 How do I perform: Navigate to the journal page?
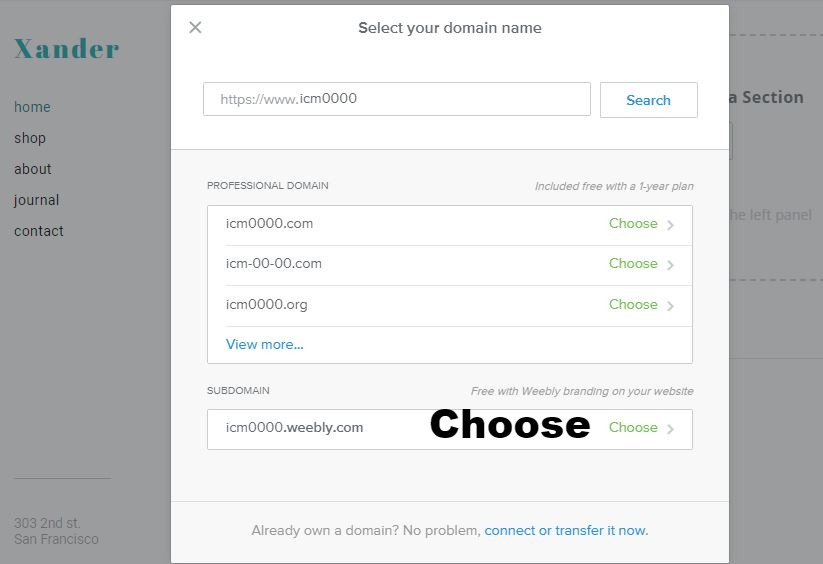click(x=37, y=200)
